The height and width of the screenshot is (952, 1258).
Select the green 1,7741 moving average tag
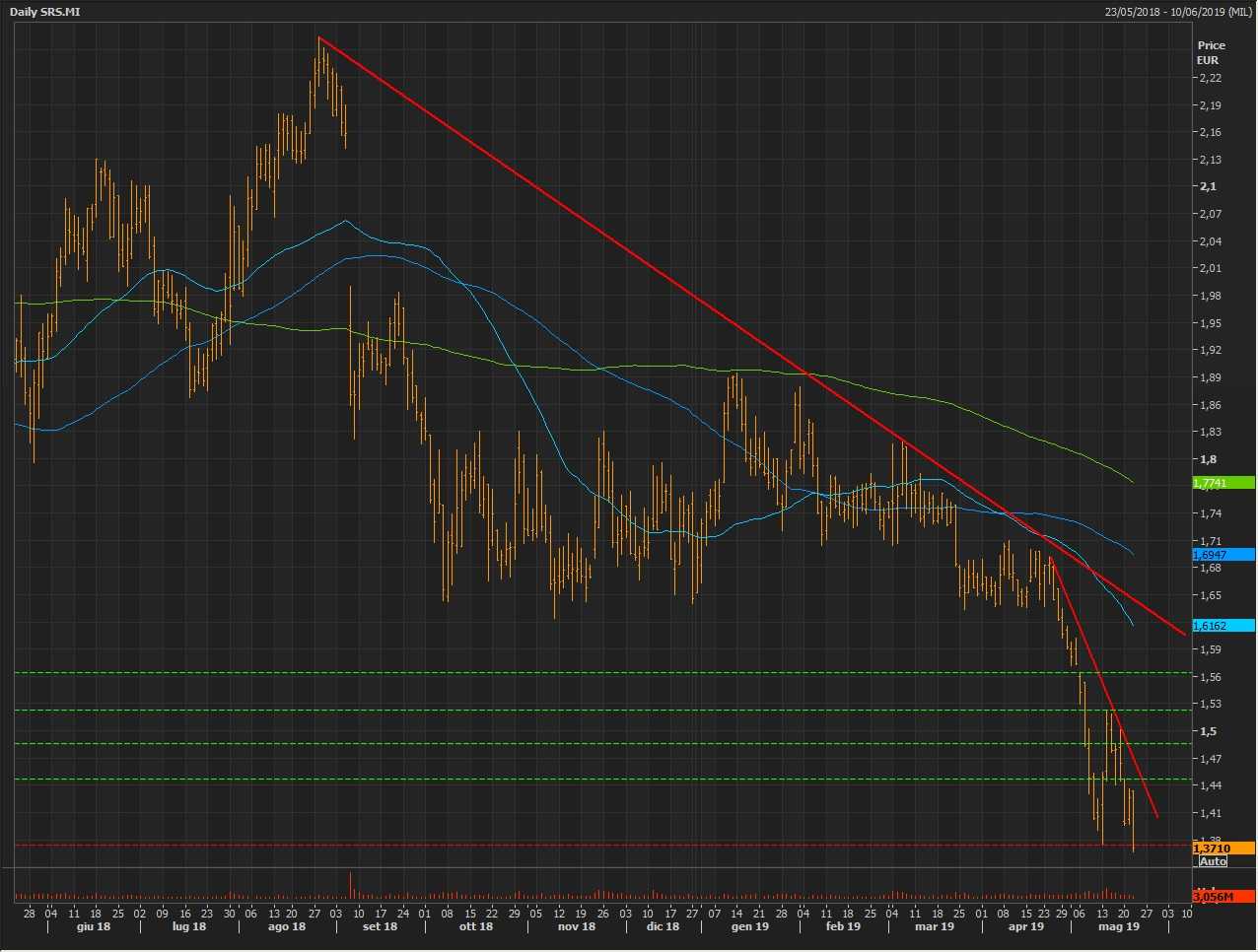pyautogui.click(x=1223, y=483)
